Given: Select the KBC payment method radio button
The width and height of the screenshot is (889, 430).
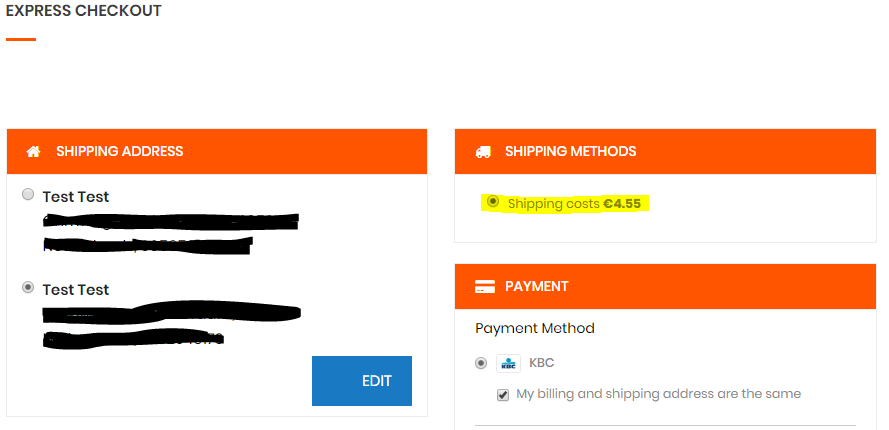Looking at the screenshot, I should 481,363.
